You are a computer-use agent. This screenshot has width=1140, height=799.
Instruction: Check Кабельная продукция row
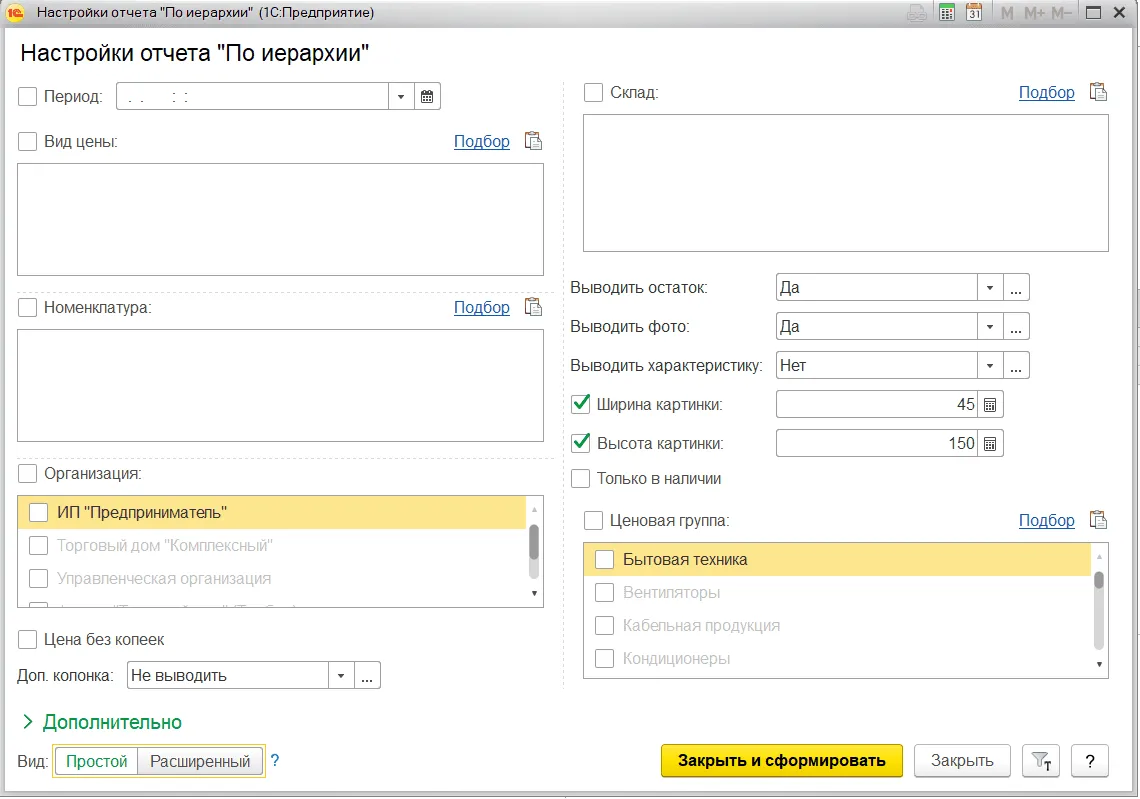pyautogui.click(x=605, y=625)
